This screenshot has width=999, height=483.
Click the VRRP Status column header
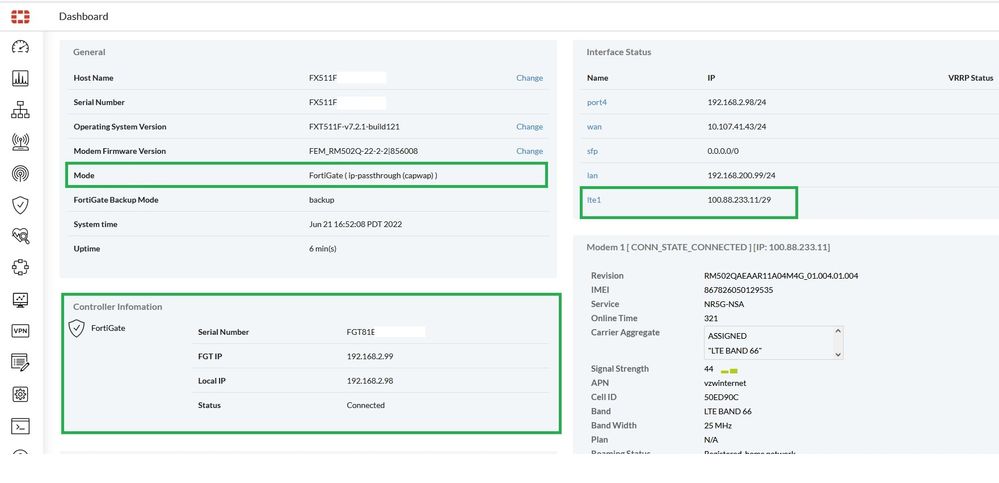pyautogui.click(x=970, y=78)
